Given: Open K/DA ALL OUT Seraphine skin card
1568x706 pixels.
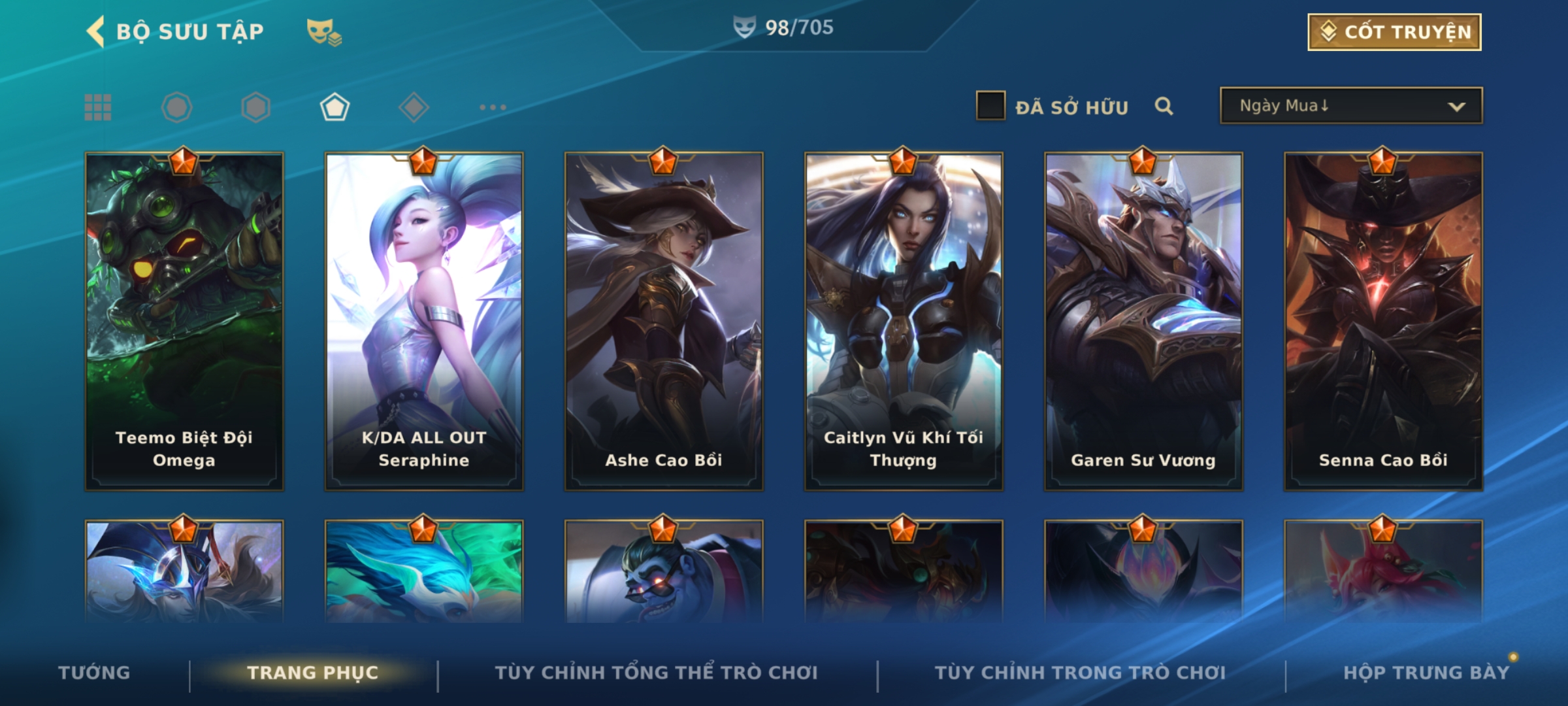Looking at the screenshot, I should click(x=424, y=321).
